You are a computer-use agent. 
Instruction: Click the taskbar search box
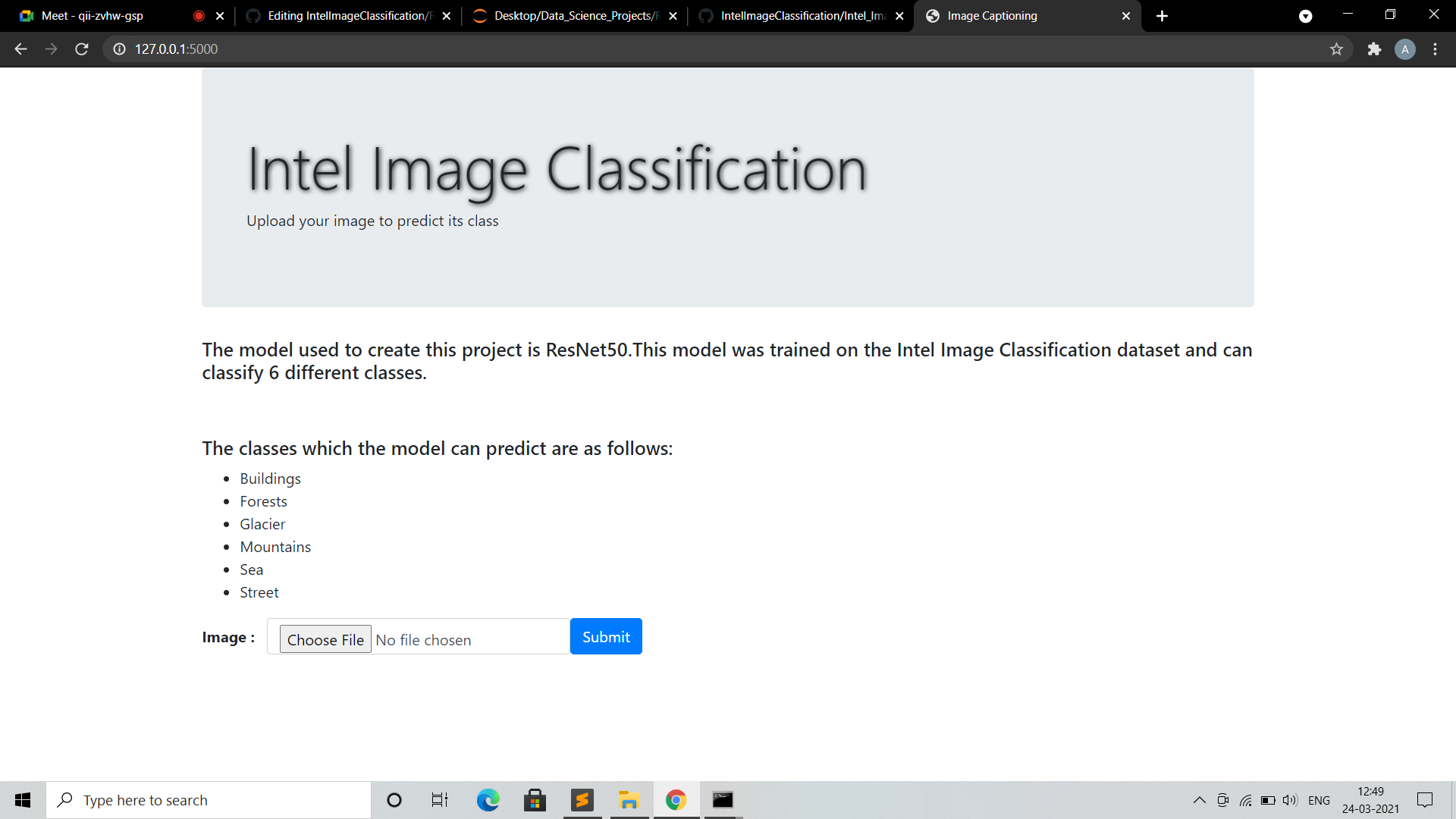209,800
